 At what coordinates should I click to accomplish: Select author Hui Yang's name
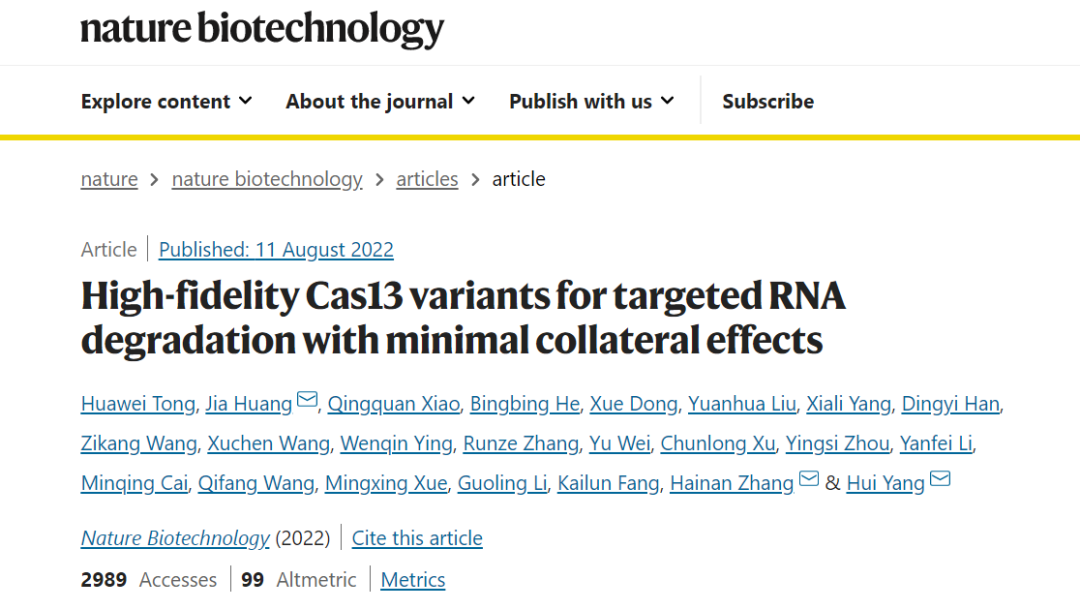[x=885, y=483]
